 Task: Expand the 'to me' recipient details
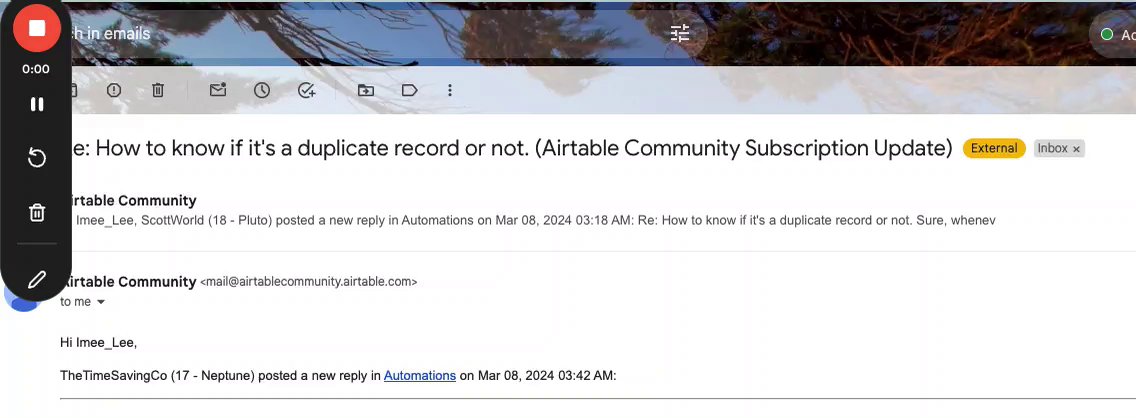100,302
